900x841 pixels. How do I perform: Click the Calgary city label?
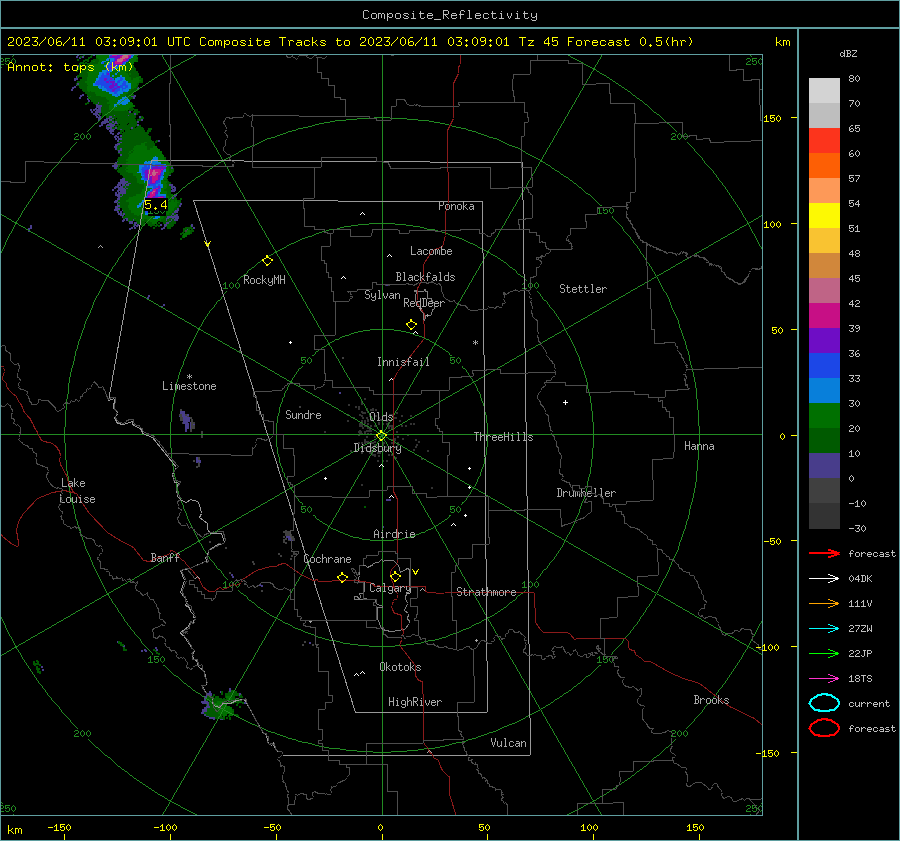point(390,588)
